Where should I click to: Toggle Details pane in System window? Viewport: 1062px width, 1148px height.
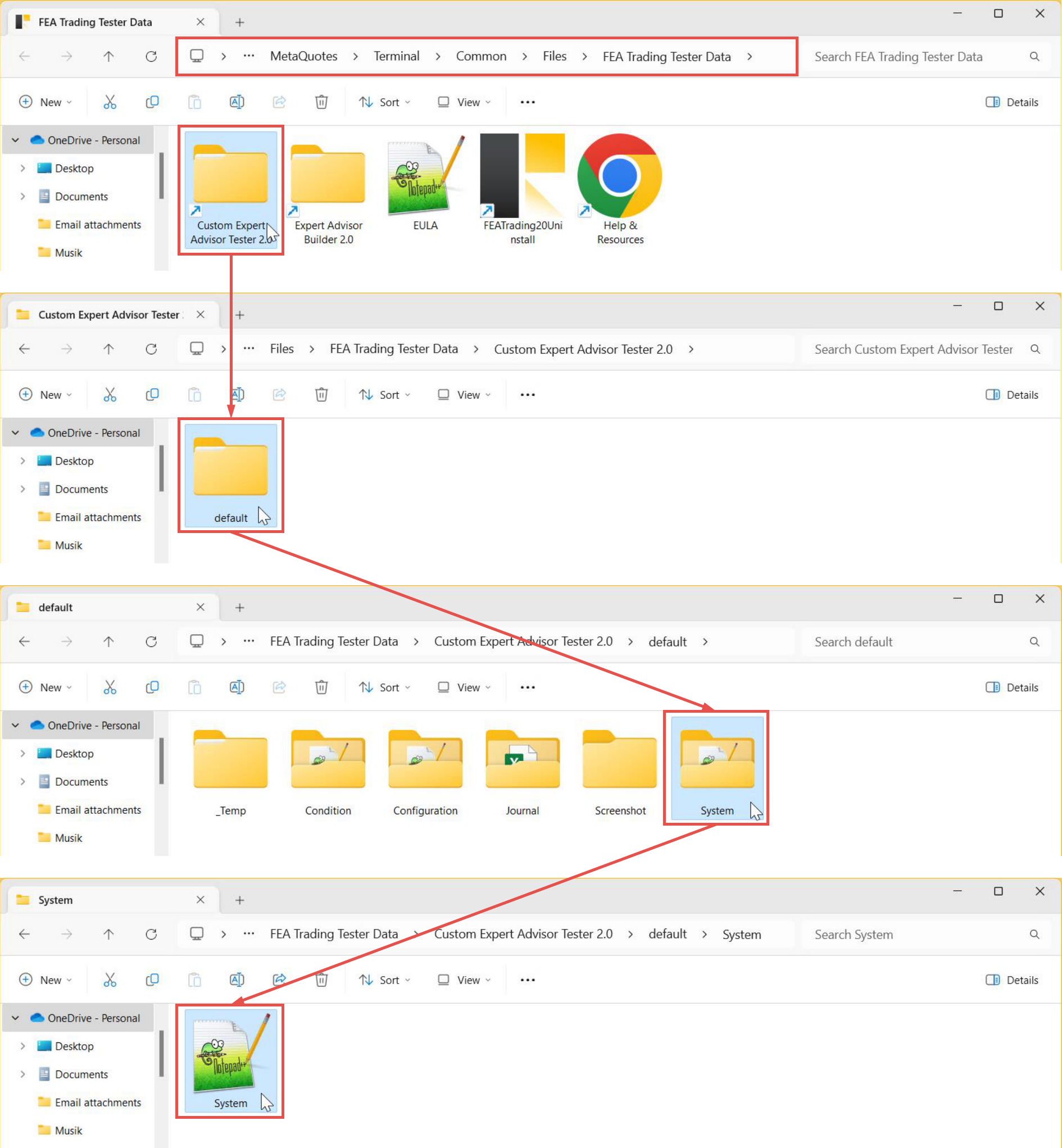tap(1011, 980)
